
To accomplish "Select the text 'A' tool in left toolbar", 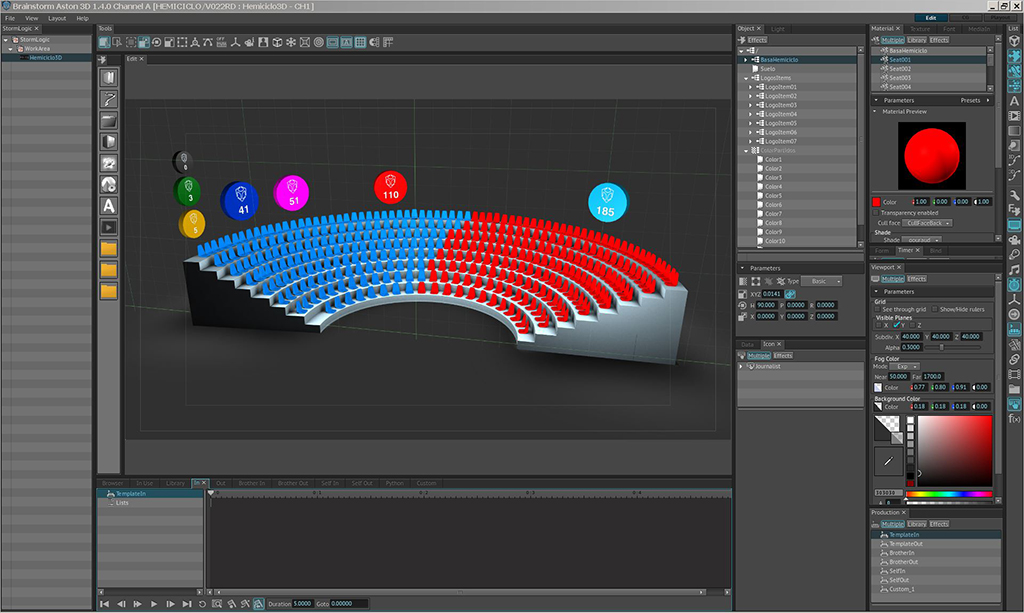I will point(109,205).
